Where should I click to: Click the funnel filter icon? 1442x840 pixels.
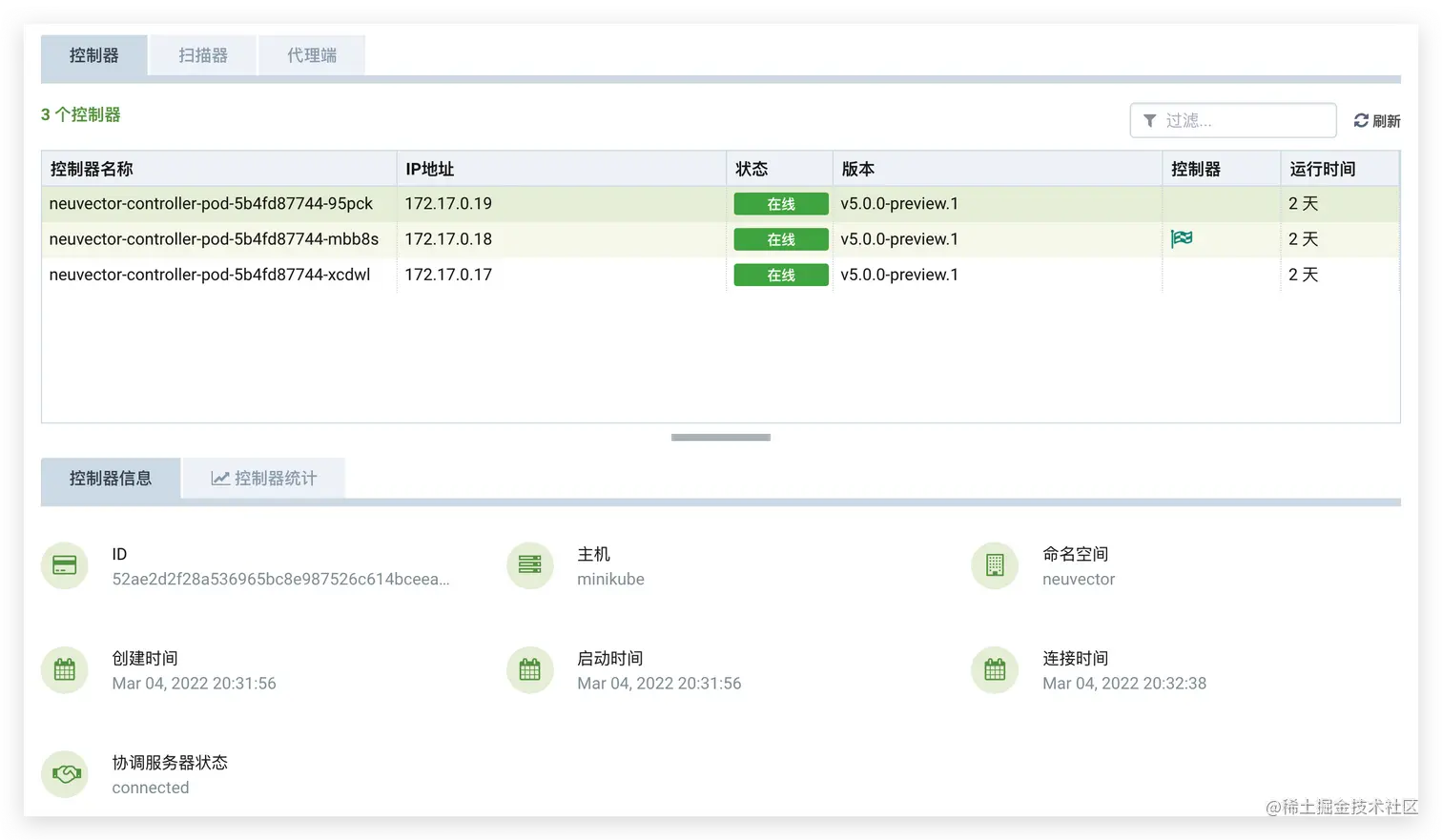pos(1150,120)
